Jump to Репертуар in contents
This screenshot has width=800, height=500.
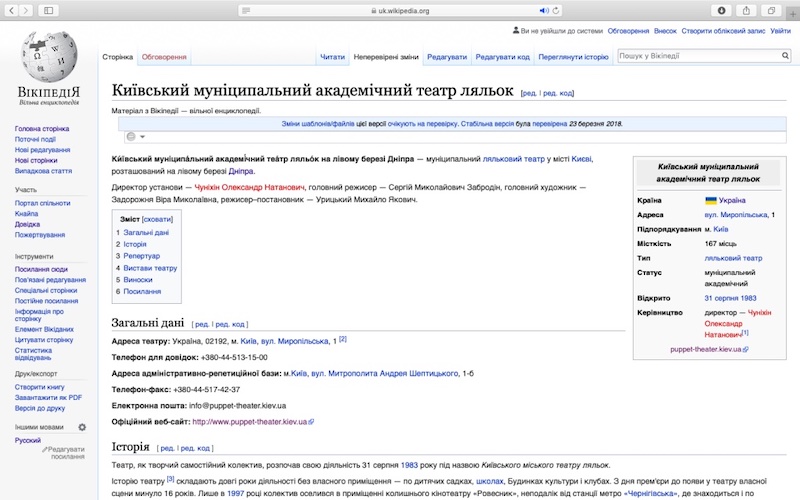(141, 256)
